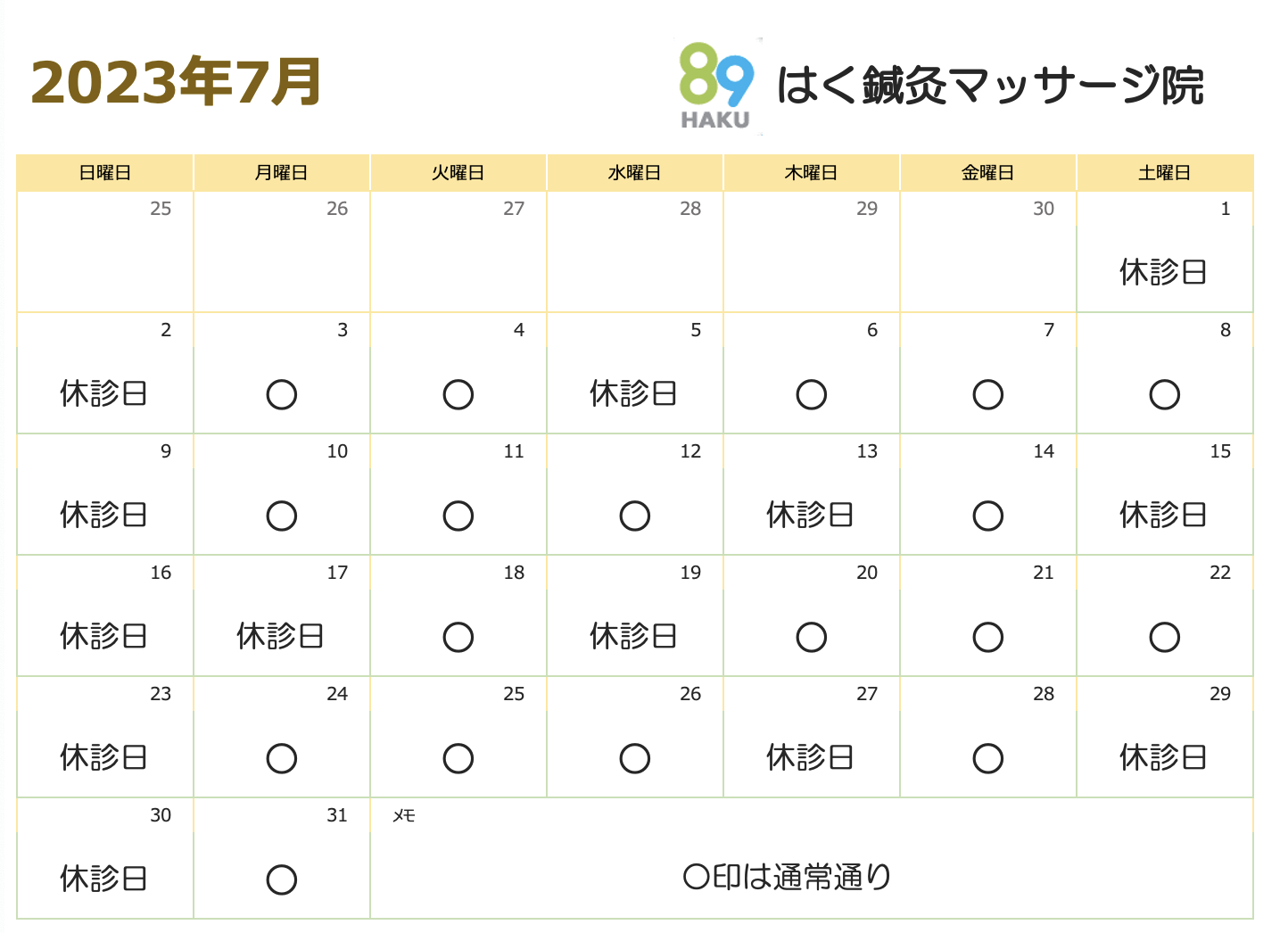The height and width of the screenshot is (933, 1288).
Task: Click the date number 25 in the fifth week
Action: [514, 694]
